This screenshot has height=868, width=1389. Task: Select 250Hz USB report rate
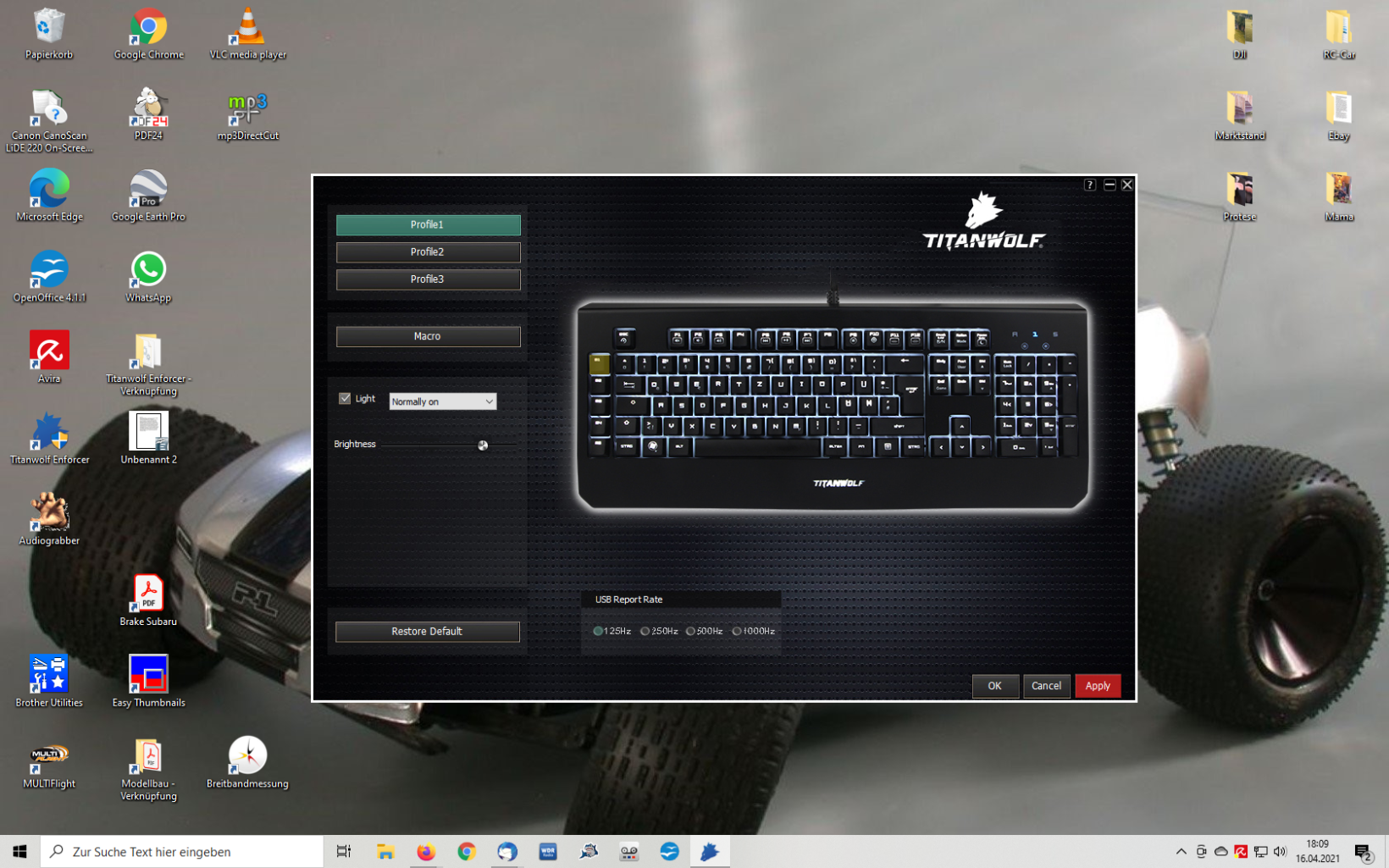coord(645,631)
